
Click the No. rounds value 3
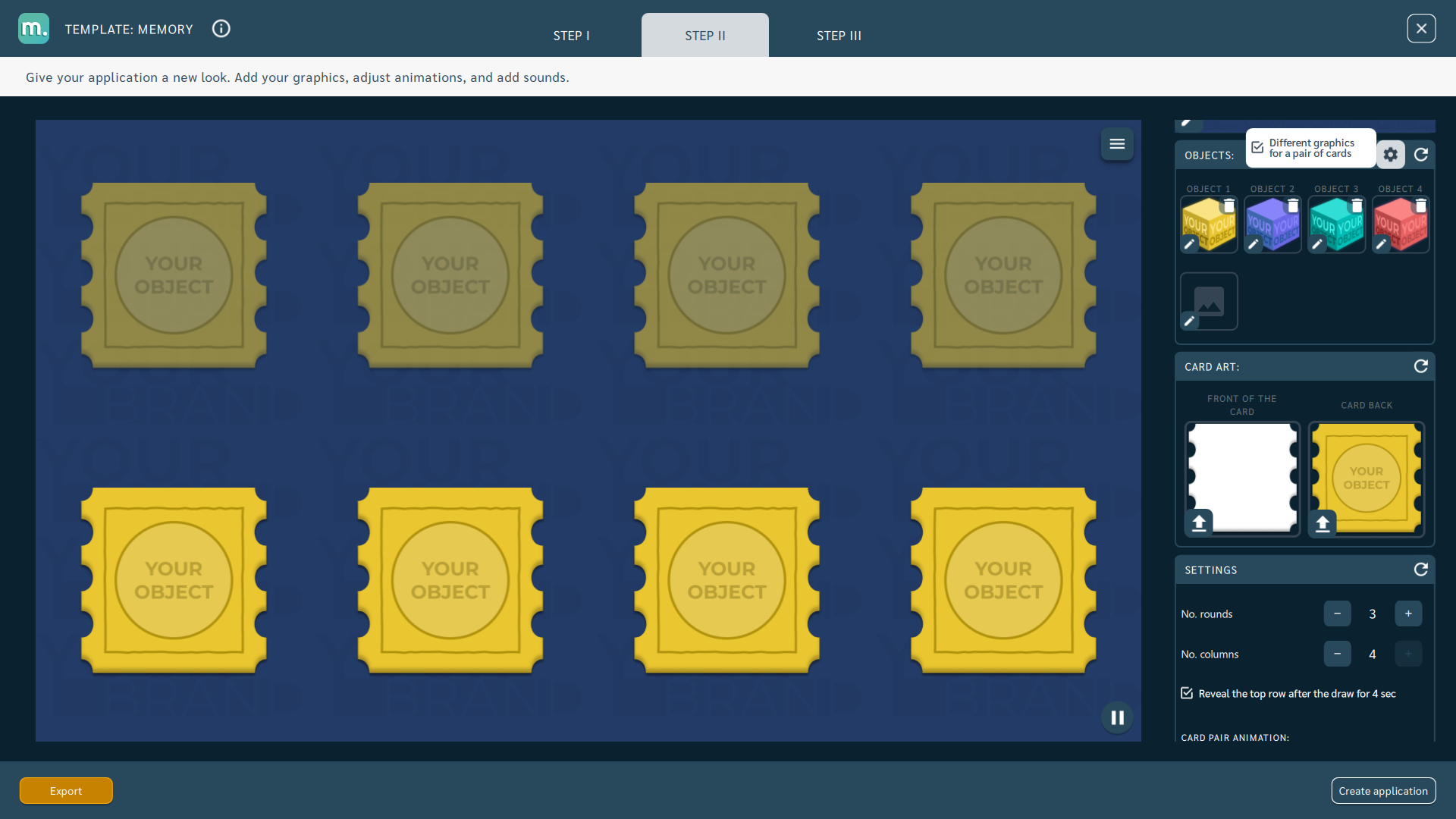(x=1373, y=614)
